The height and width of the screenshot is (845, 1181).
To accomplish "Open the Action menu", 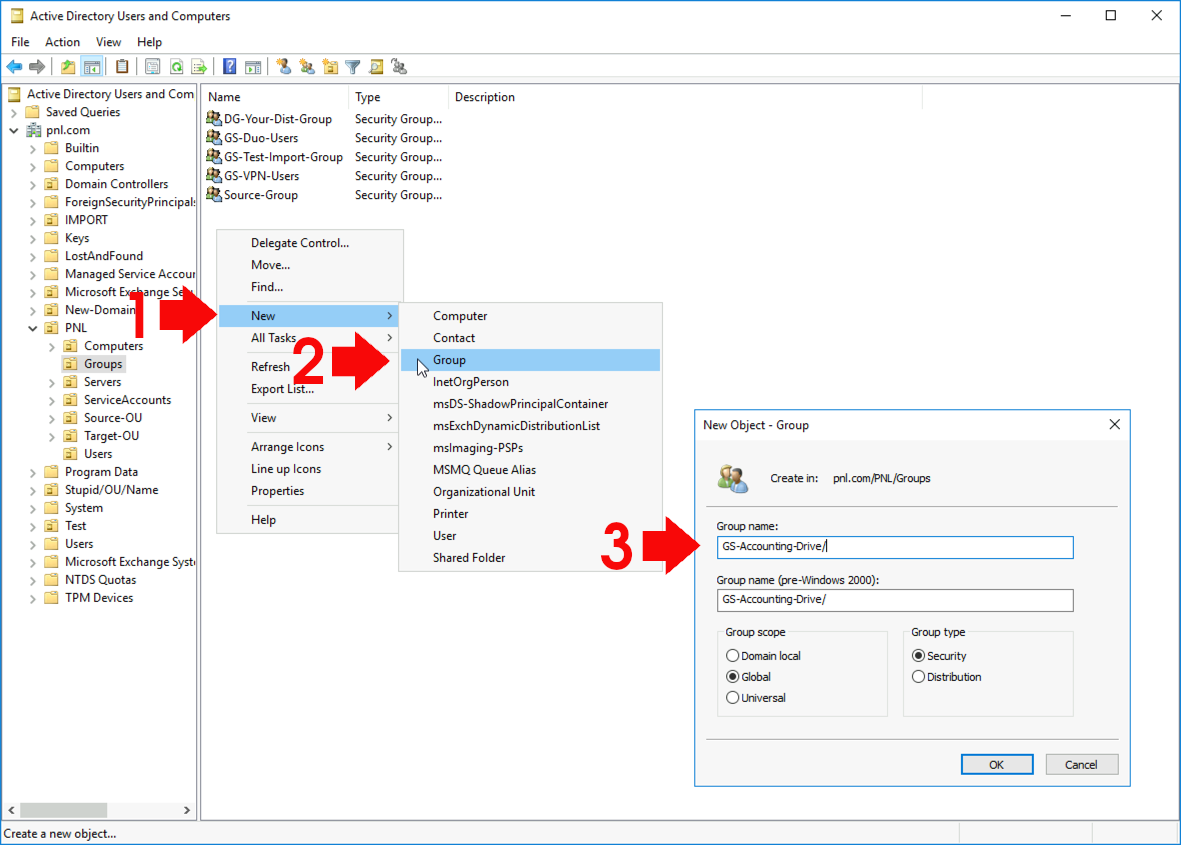I will (62, 42).
